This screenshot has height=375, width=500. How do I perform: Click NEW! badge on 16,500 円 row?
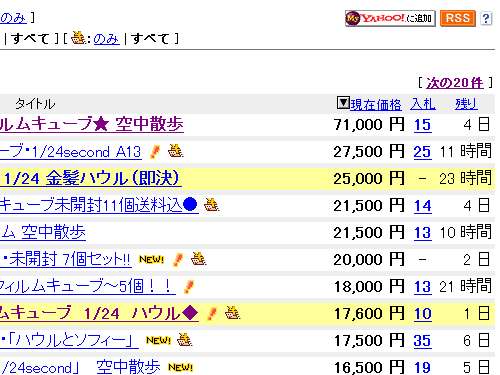click(x=181, y=367)
